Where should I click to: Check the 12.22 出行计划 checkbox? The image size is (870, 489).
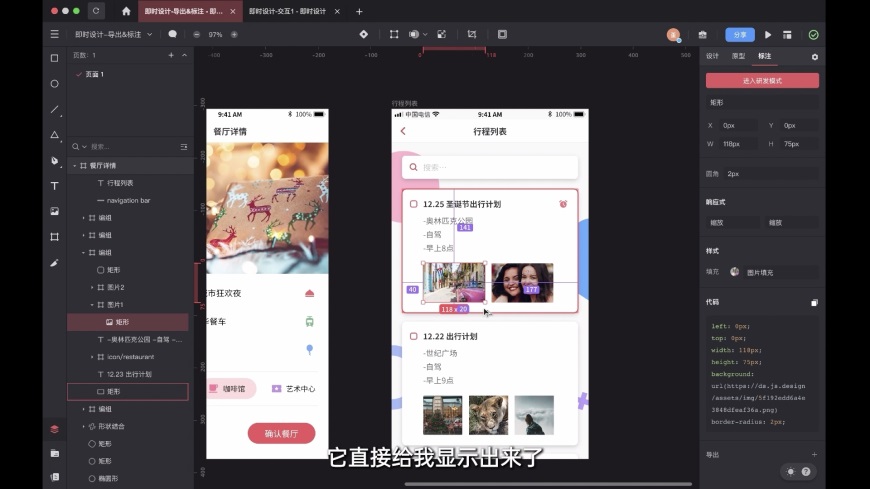[413, 336]
